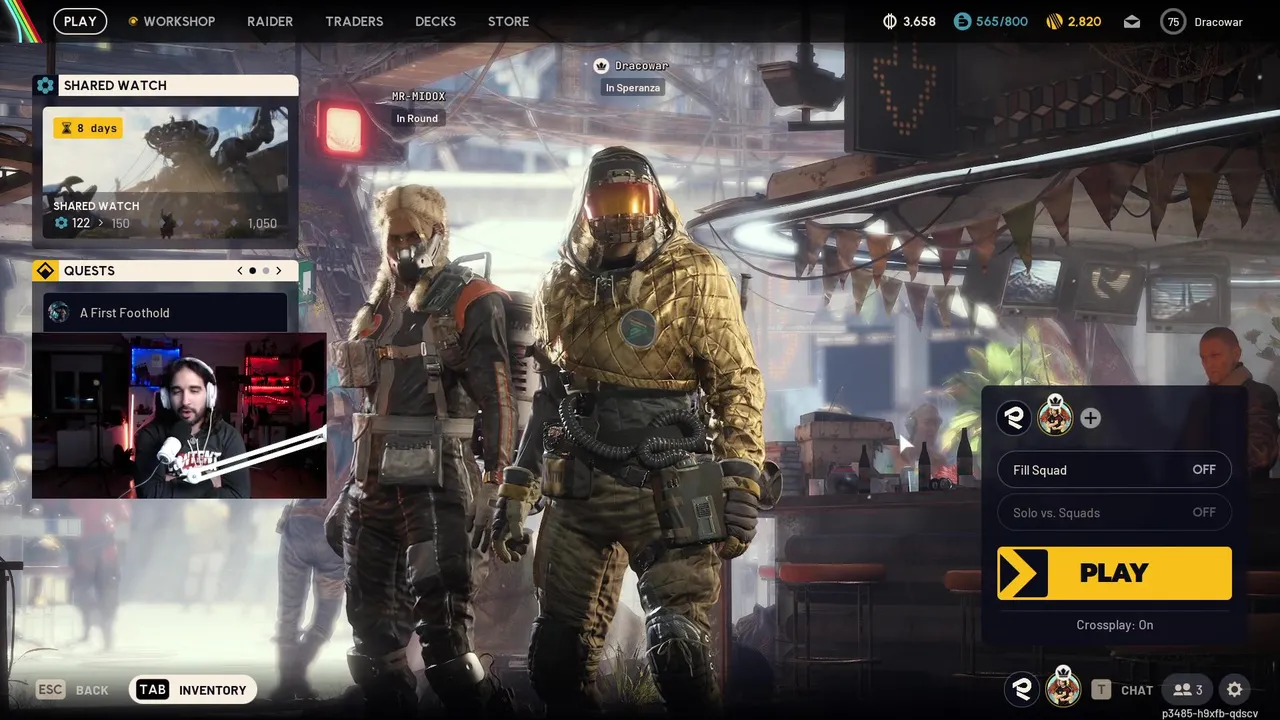Select the first quest page dot
Viewport: 1280px width, 720px height.
[252, 271]
